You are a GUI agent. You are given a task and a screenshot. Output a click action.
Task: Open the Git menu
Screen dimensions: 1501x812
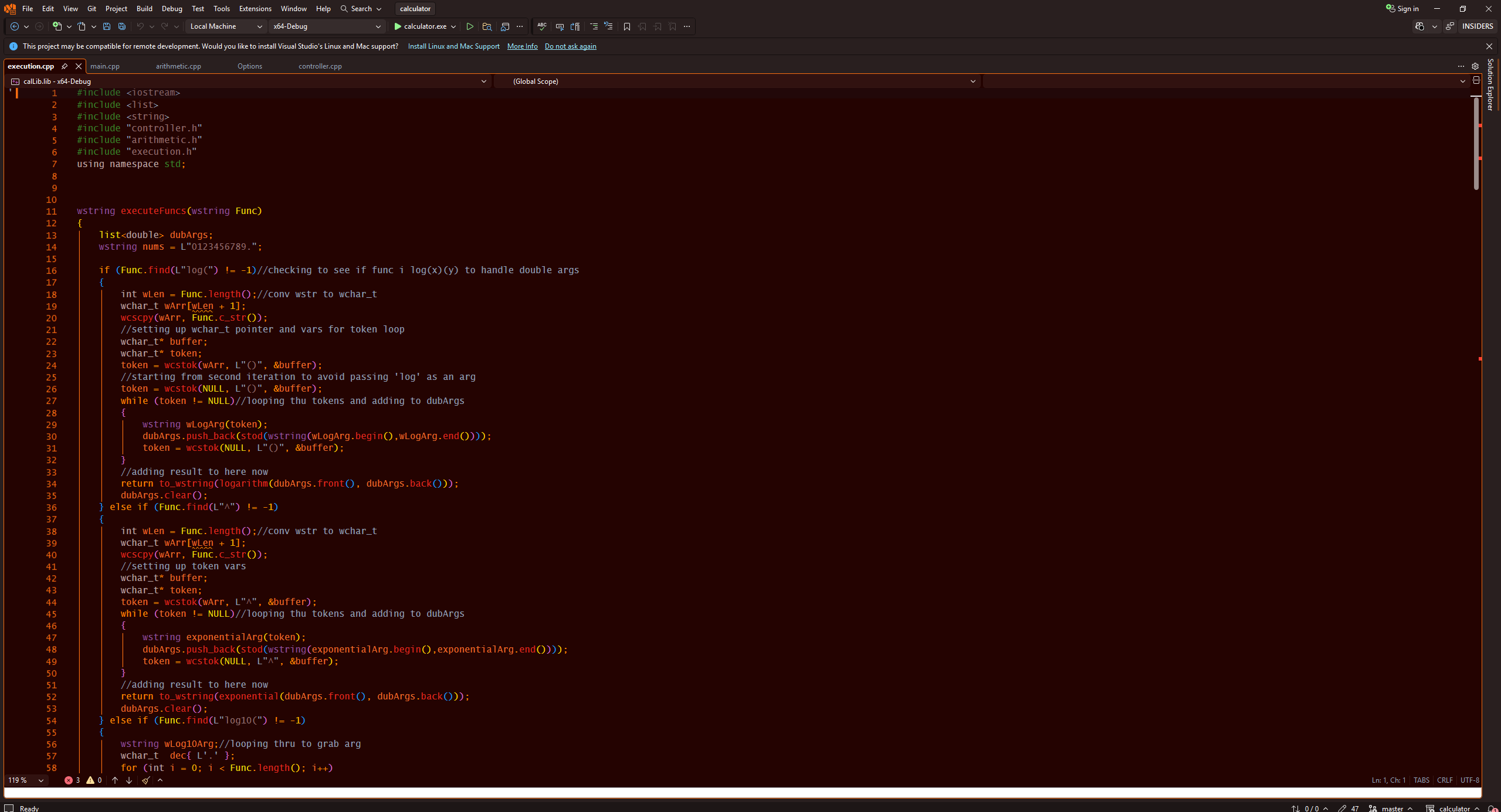coord(91,8)
